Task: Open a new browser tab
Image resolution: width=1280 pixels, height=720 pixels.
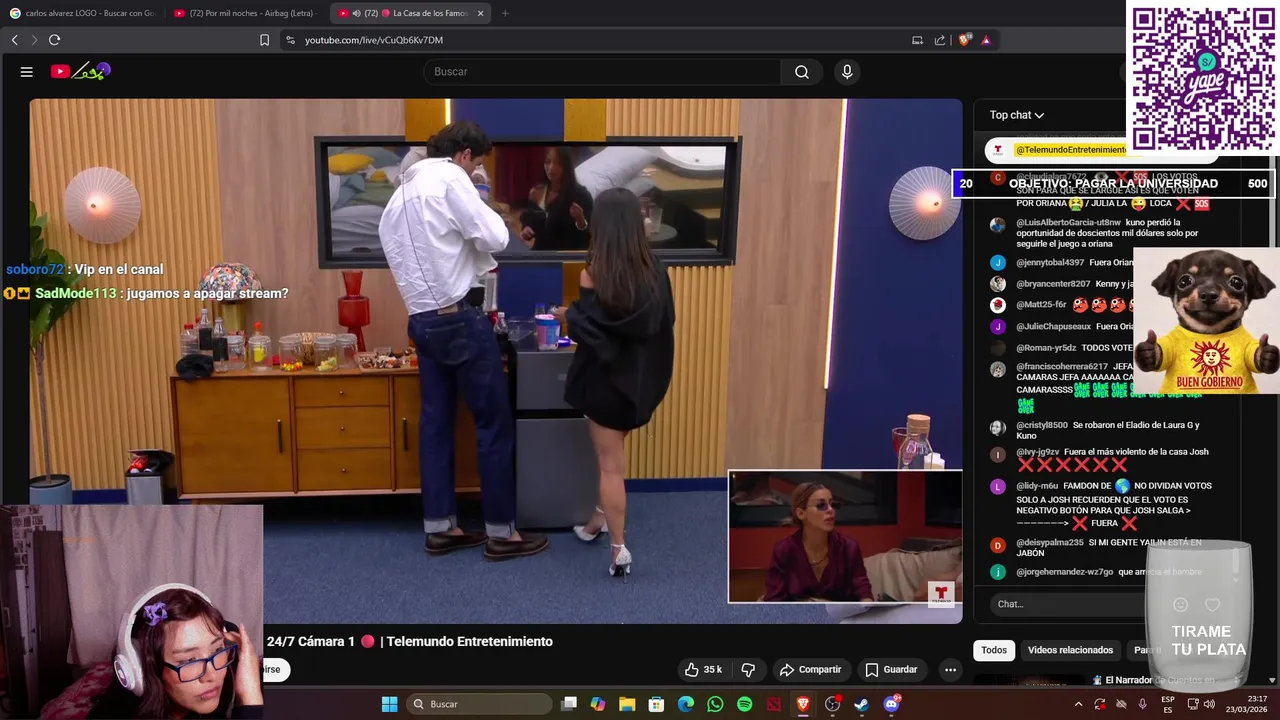Action: [505, 13]
